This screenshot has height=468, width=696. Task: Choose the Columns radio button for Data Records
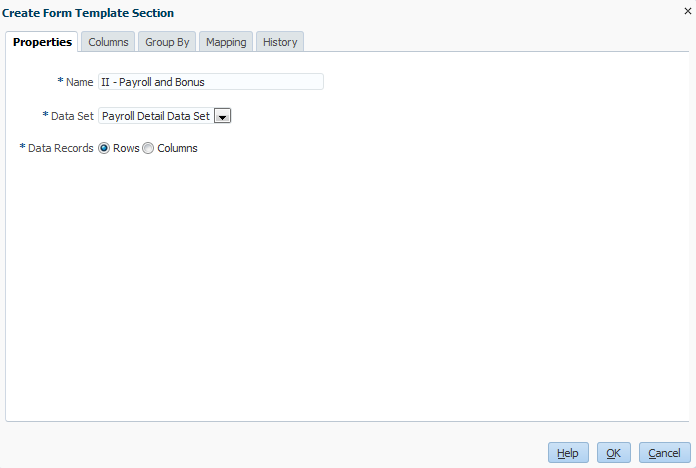coord(149,148)
